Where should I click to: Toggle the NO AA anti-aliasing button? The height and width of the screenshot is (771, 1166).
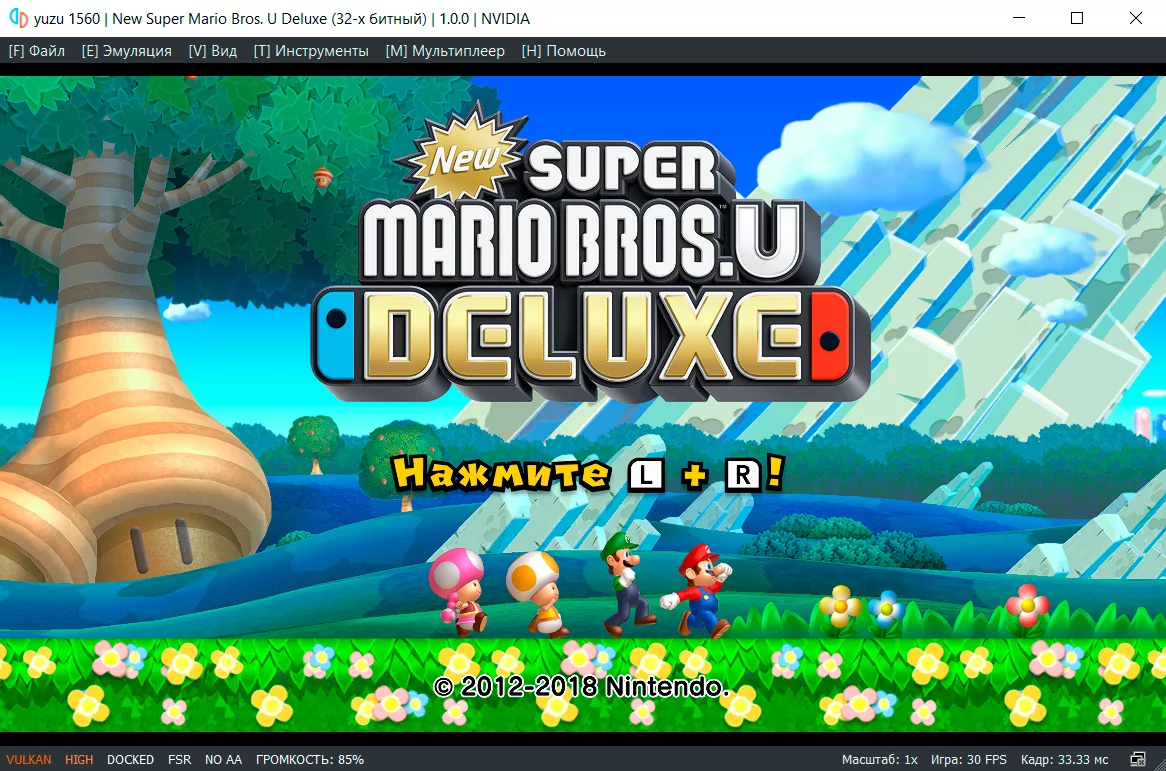click(223, 759)
